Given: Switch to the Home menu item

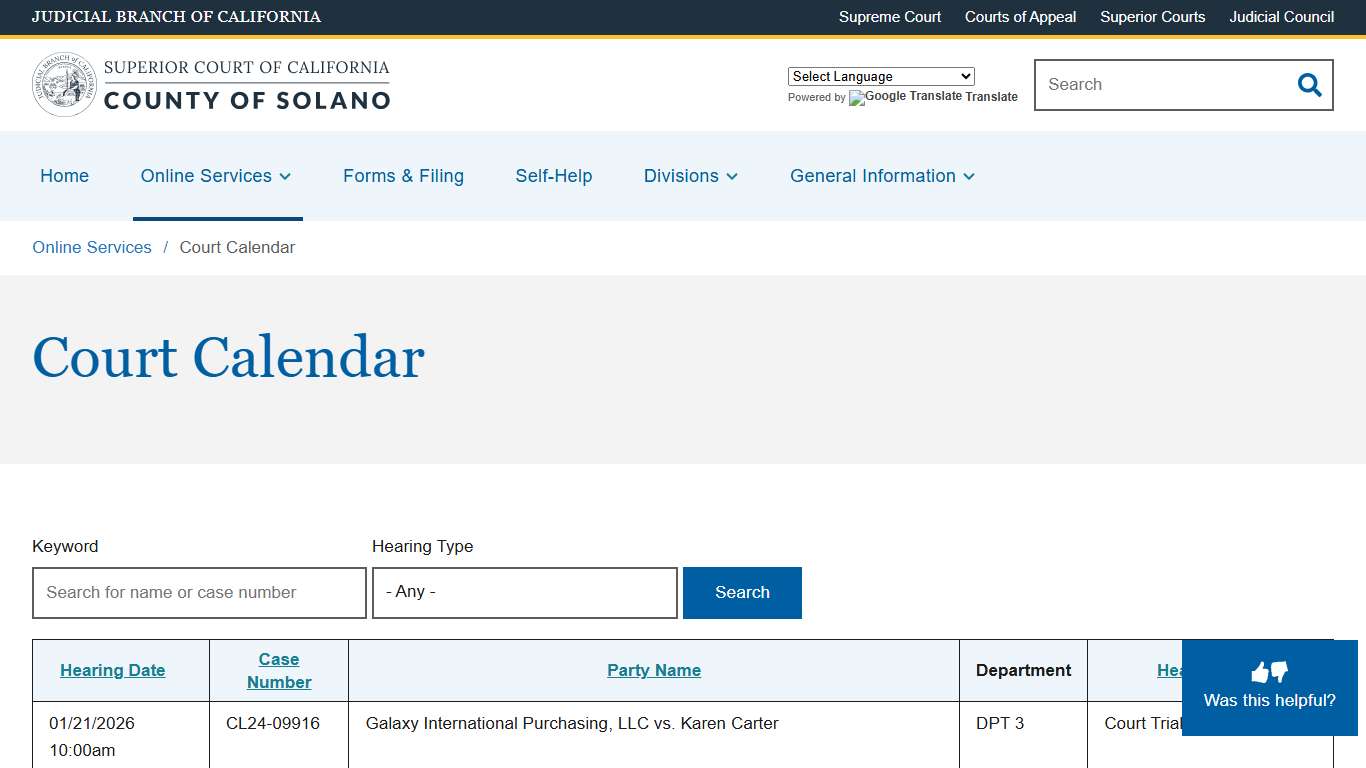Looking at the screenshot, I should point(64,176).
